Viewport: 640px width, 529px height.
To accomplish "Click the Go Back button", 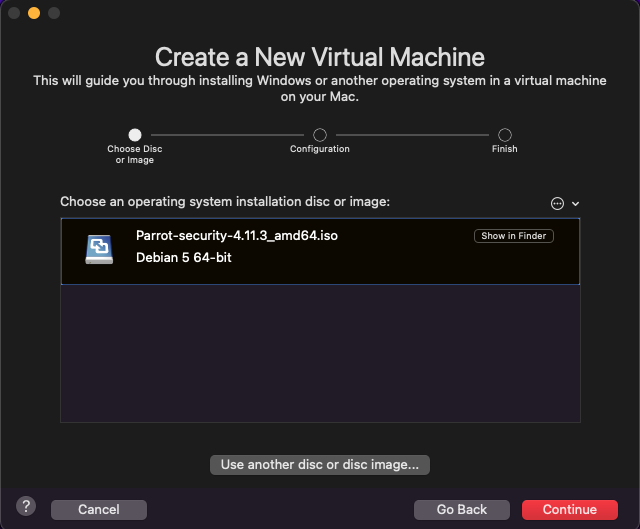I will pos(462,509).
